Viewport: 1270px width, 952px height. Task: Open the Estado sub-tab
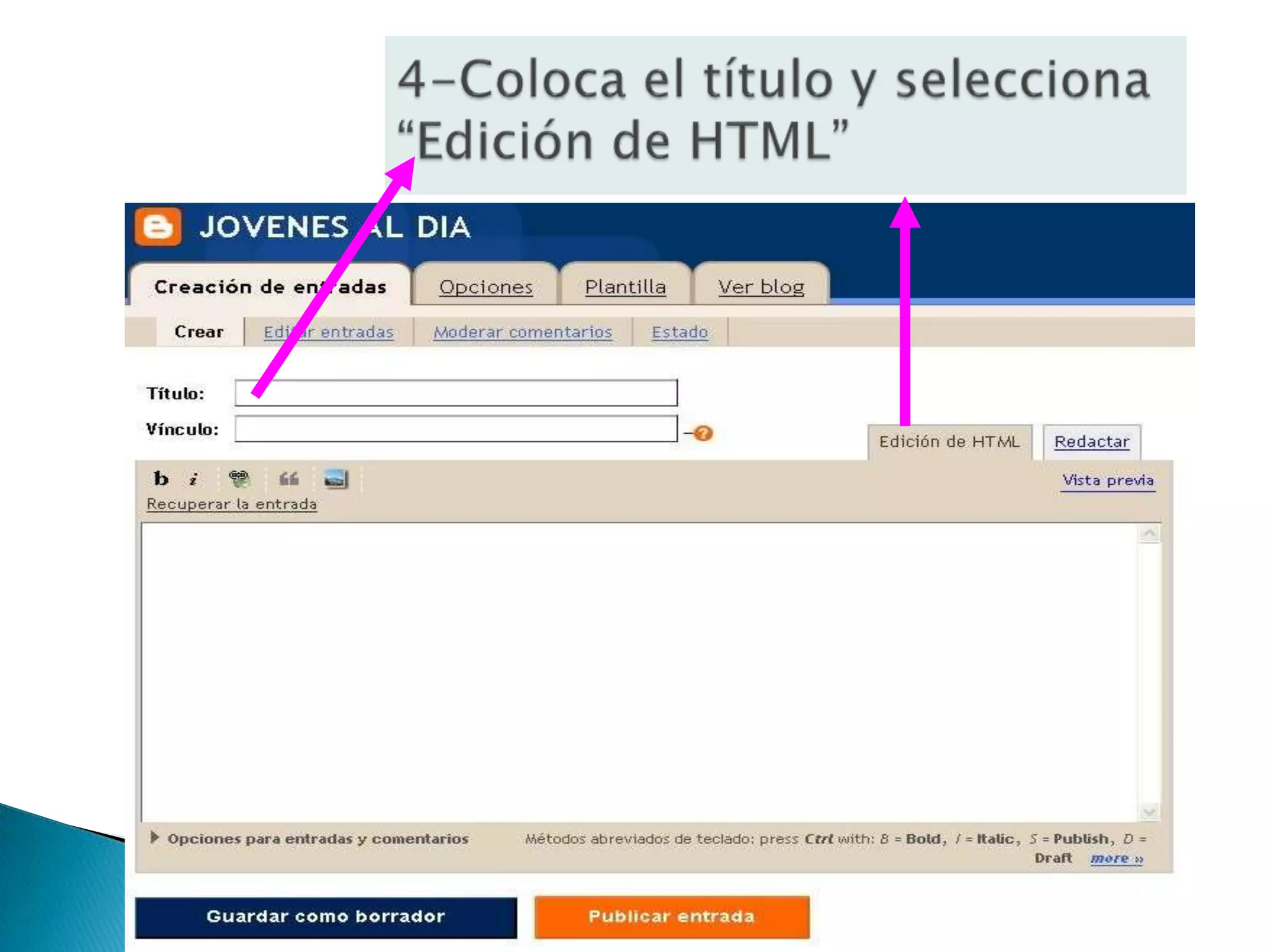pos(680,332)
